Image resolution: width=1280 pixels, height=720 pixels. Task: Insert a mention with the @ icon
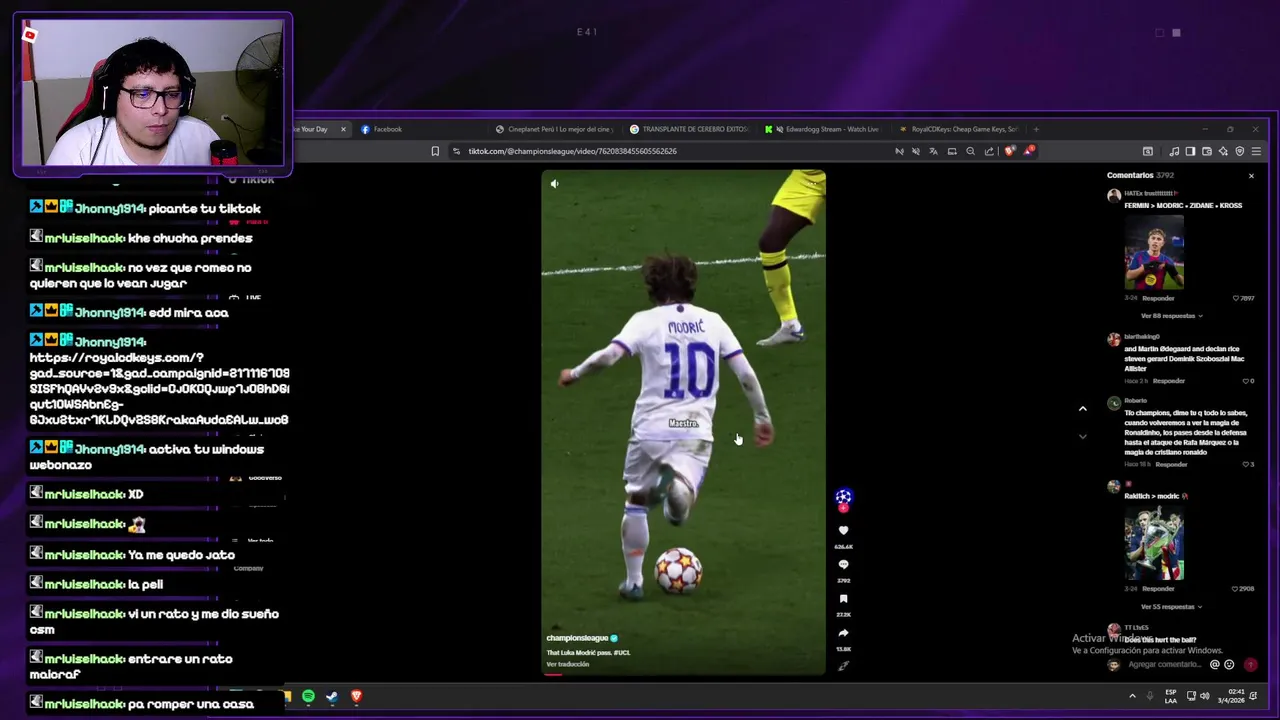click(1215, 665)
